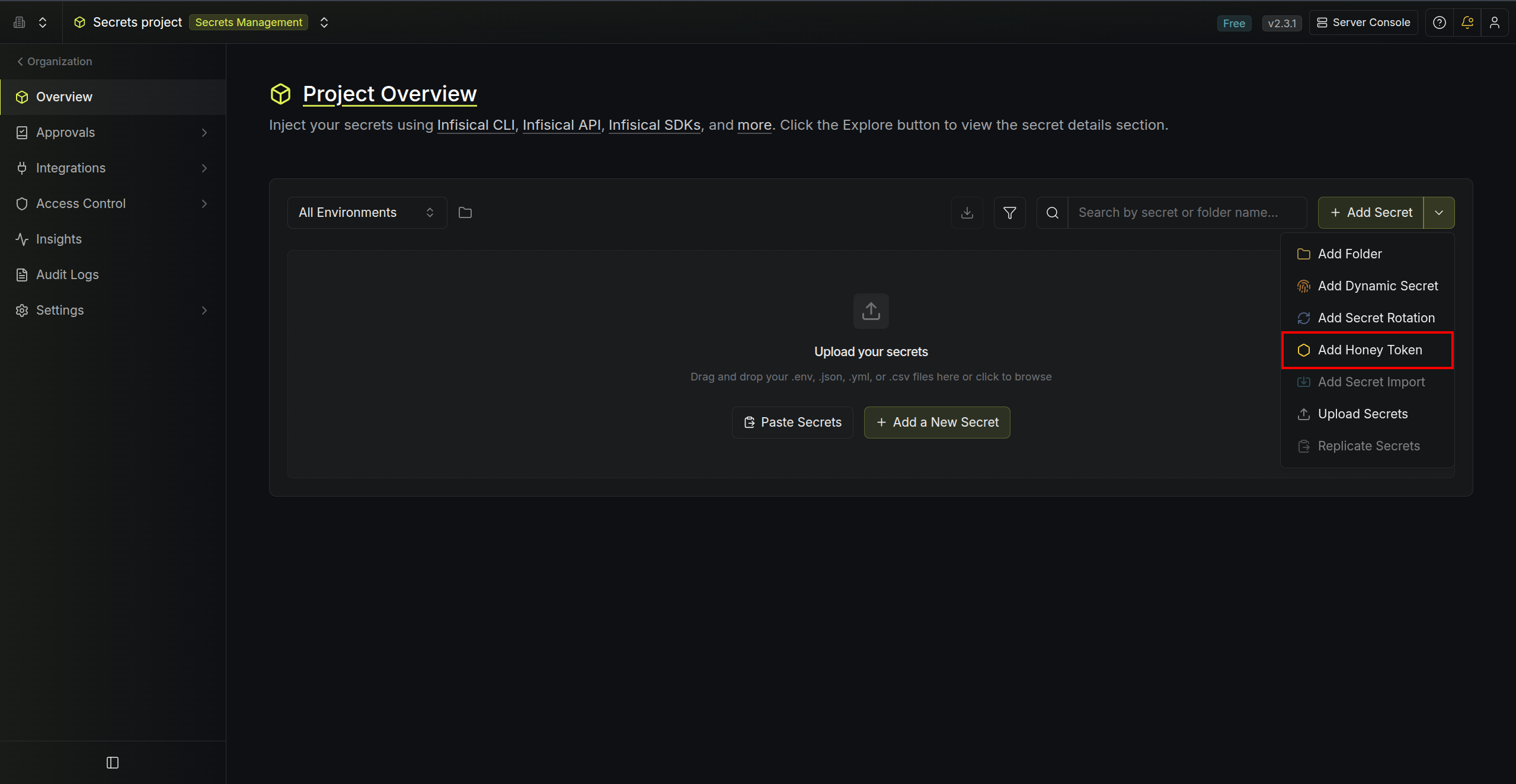Open Audit Logs in the sidebar
The image size is (1516, 784).
coord(113,275)
